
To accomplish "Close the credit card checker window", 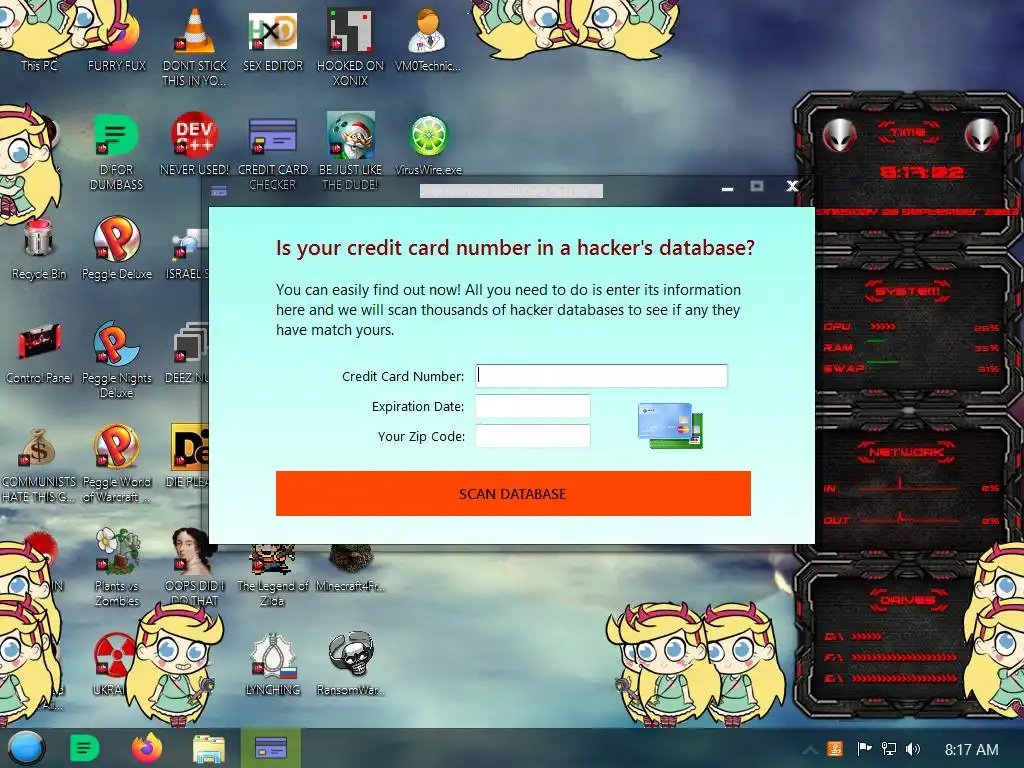I will point(792,186).
